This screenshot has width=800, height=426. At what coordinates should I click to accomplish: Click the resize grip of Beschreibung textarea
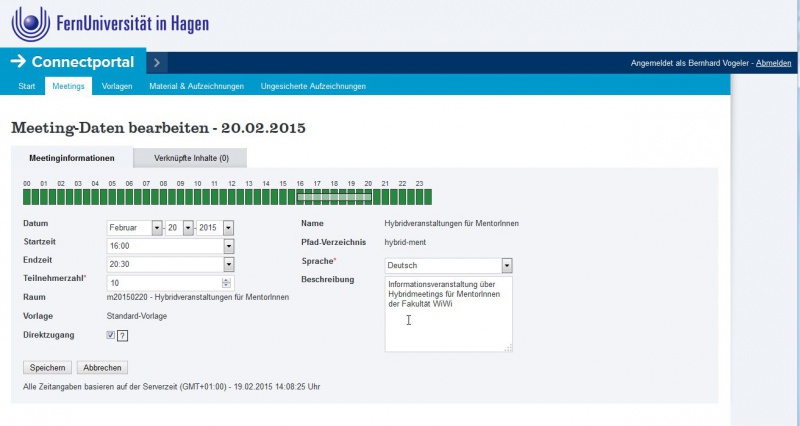[x=508, y=347]
